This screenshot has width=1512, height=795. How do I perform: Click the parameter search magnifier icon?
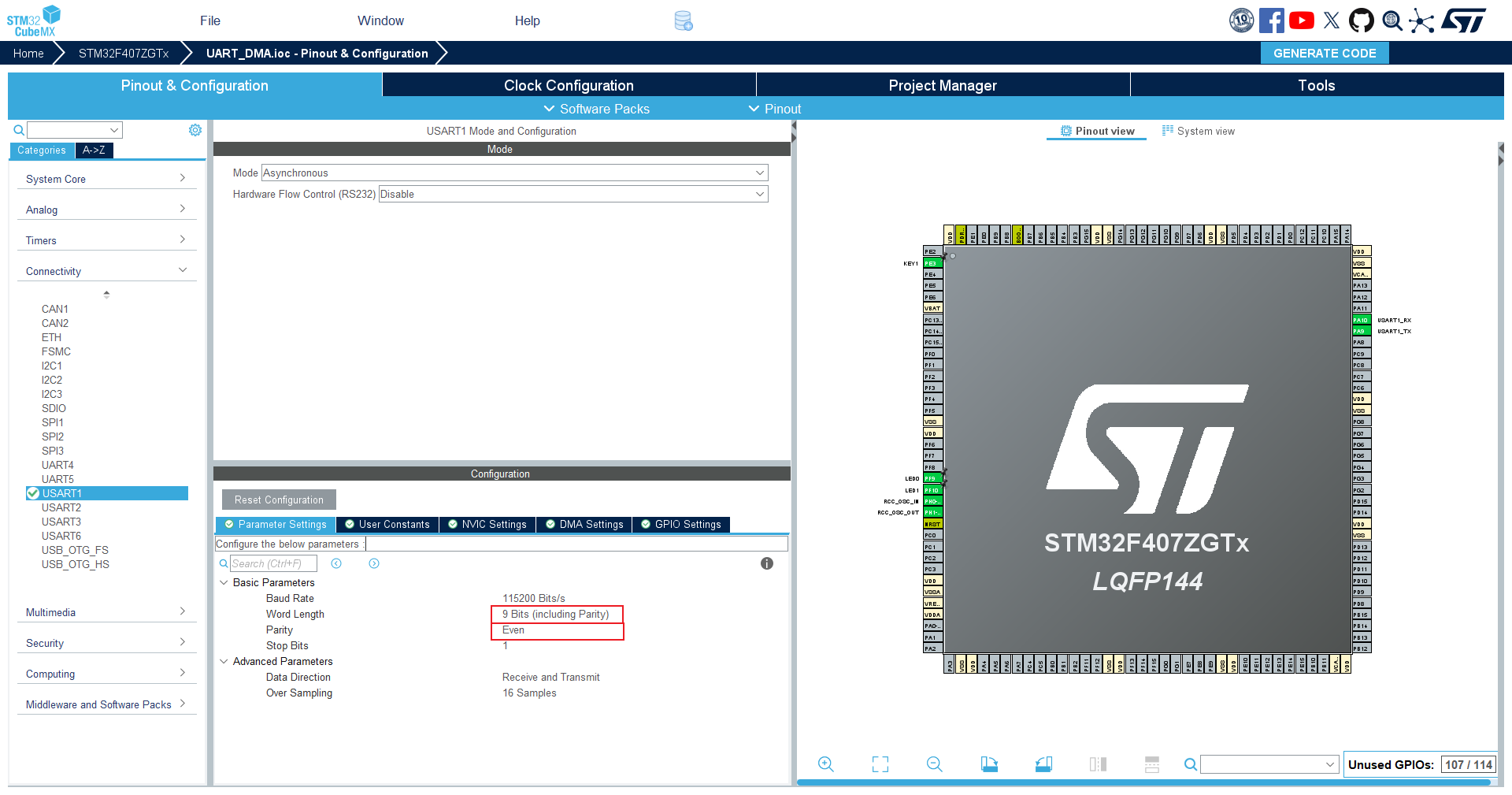(224, 563)
